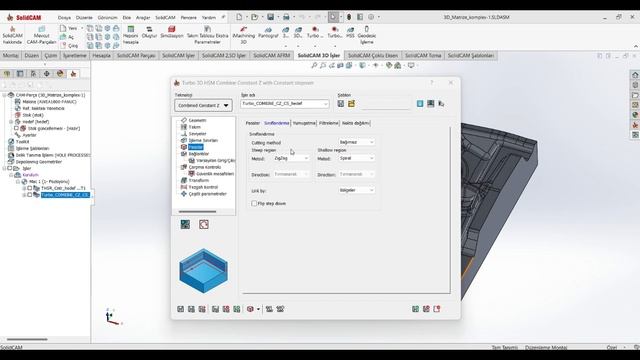Click the help question mark in dialog title
This screenshot has height=360, width=640.
pyautogui.click(x=431, y=82)
